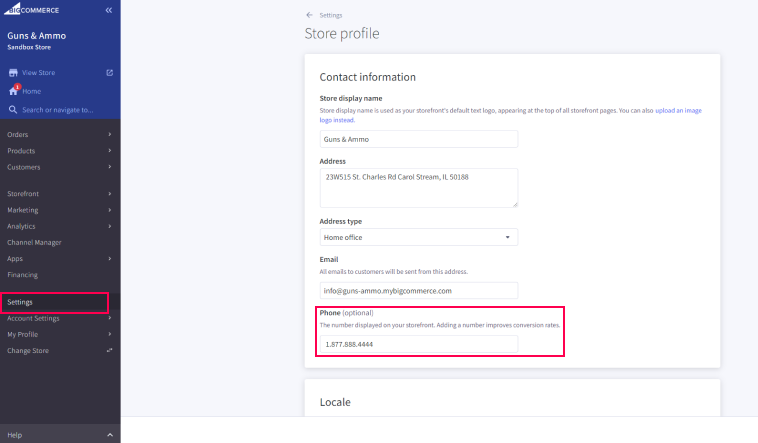
Task: Click the Phone number input field
Action: click(x=419, y=344)
